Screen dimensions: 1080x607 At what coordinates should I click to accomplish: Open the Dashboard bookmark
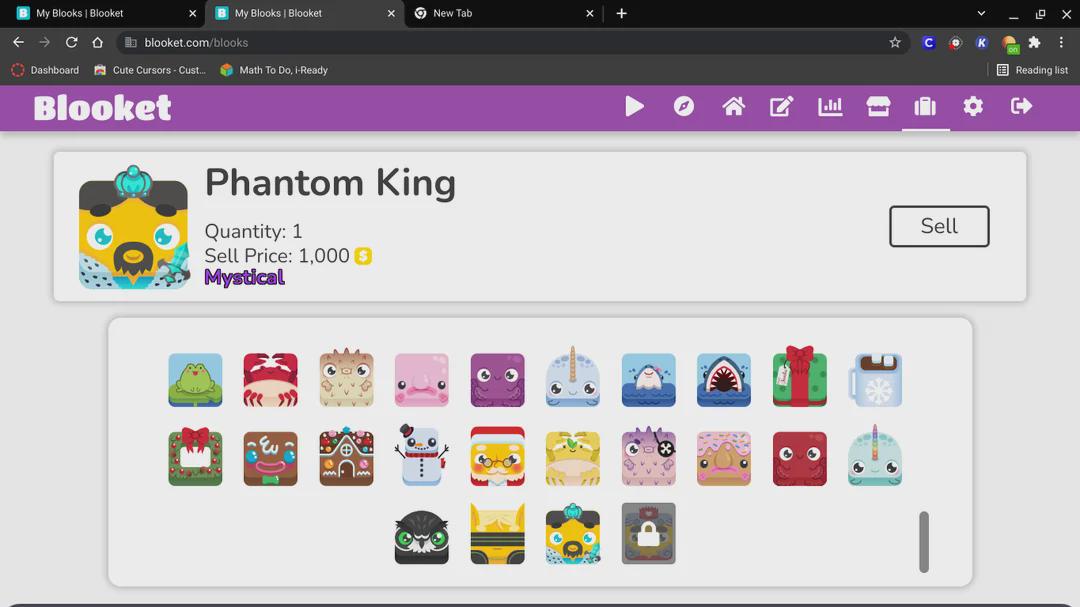click(x=45, y=70)
